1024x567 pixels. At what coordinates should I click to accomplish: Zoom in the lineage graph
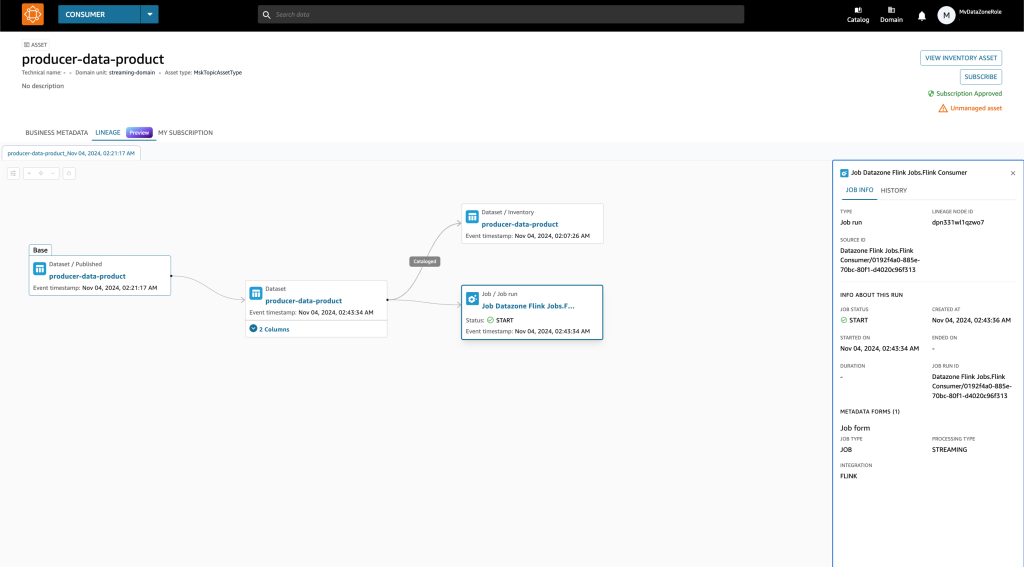[29, 173]
